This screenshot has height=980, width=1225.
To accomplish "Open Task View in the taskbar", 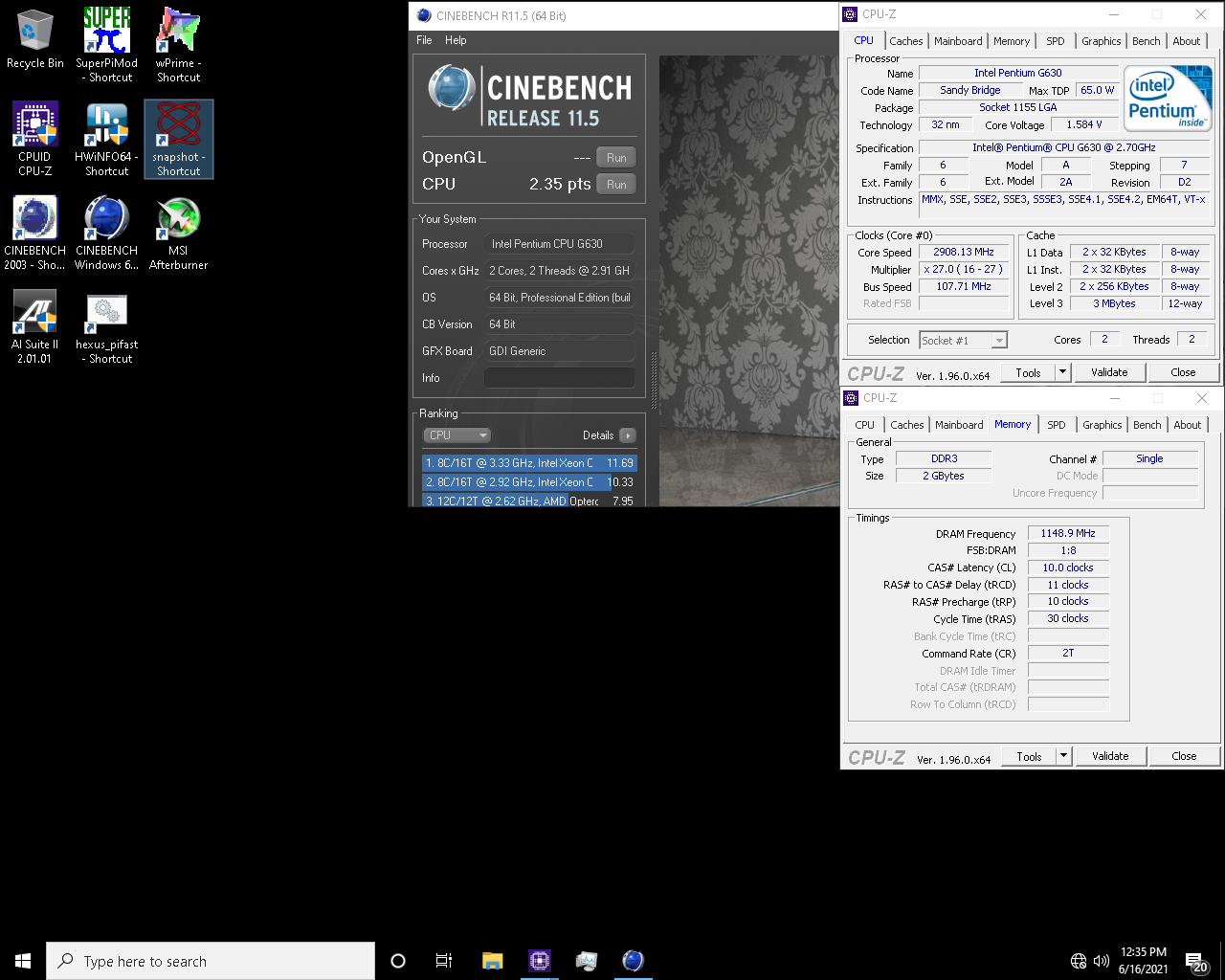I will [x=444, y=961].
